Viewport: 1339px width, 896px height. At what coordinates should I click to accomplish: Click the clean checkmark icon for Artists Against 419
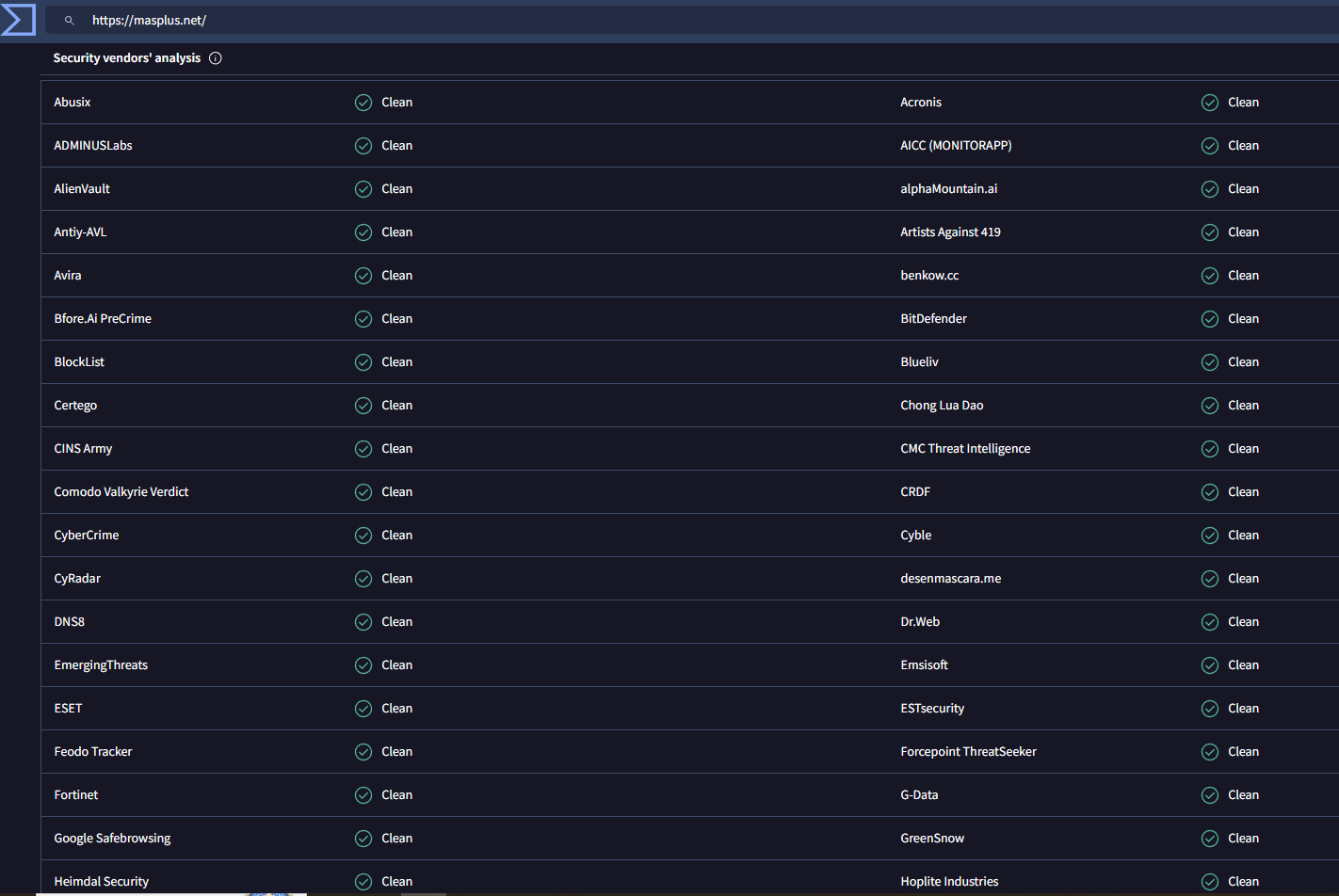pos(1210,232)
